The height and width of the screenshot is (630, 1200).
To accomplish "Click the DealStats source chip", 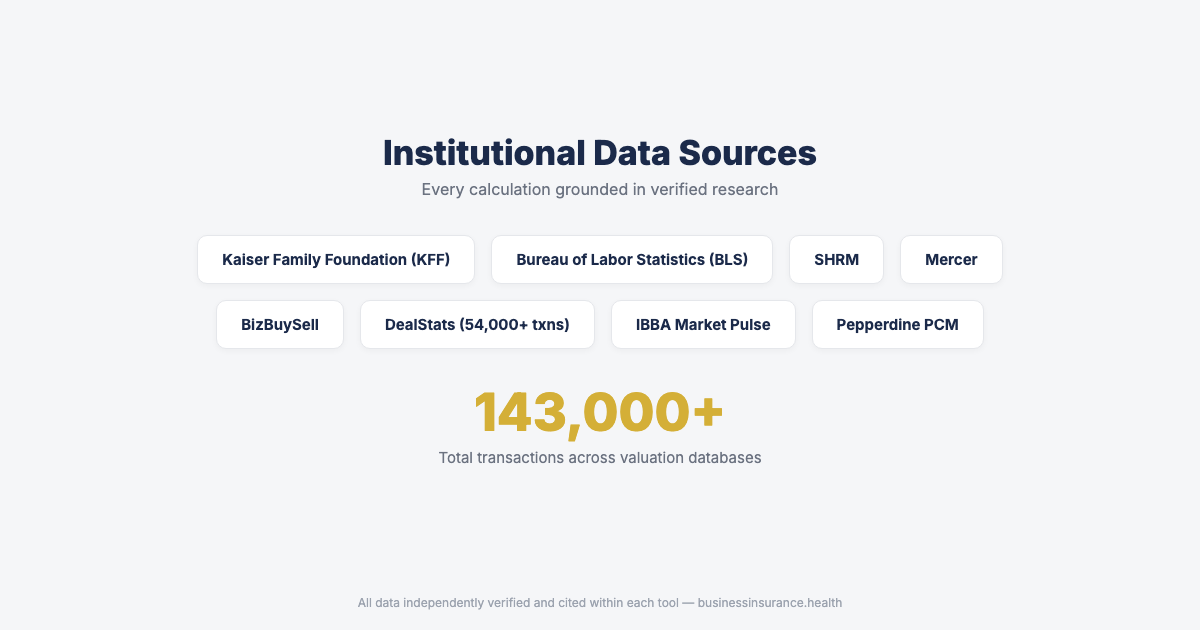I will pyautogui.click(x=477, y=325).
